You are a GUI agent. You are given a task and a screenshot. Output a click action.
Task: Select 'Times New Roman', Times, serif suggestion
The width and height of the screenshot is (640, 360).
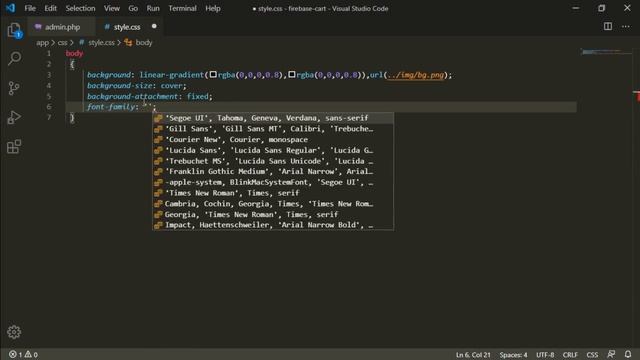tap(273, 193)
